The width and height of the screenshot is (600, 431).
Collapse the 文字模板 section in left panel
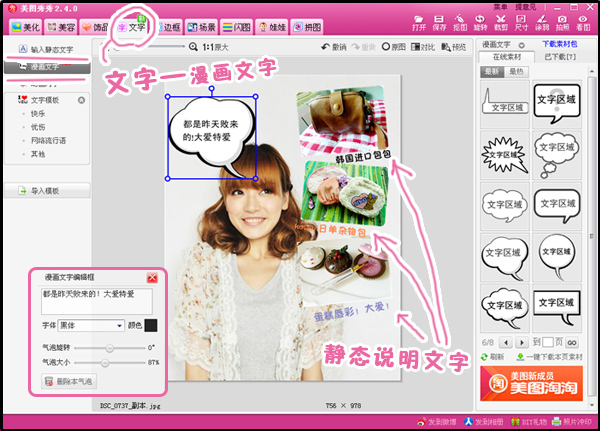(81, 101)
